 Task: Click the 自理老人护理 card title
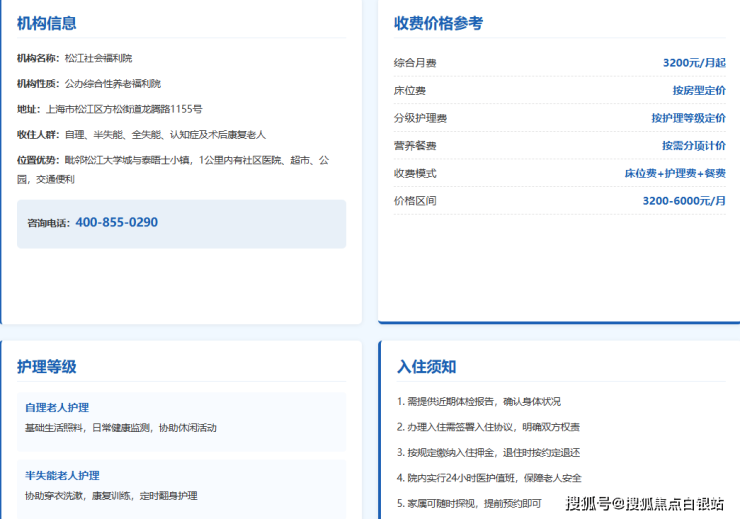(57, 407)
